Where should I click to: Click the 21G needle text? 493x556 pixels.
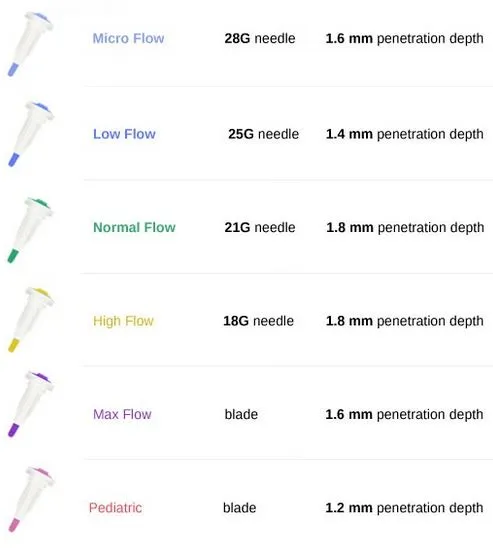[260, 227]
